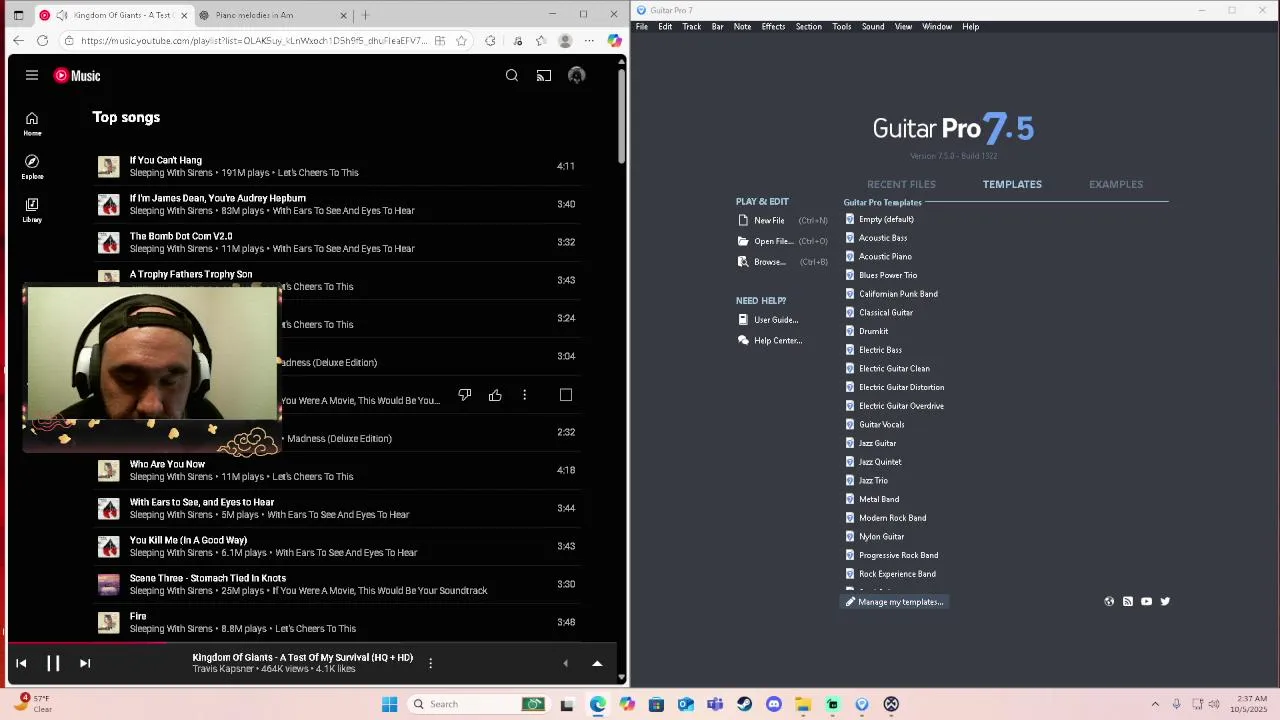Play The Bomb Dot Com V2.0
This screenshot has height=720, width=1280.
(x=180, y=236)
